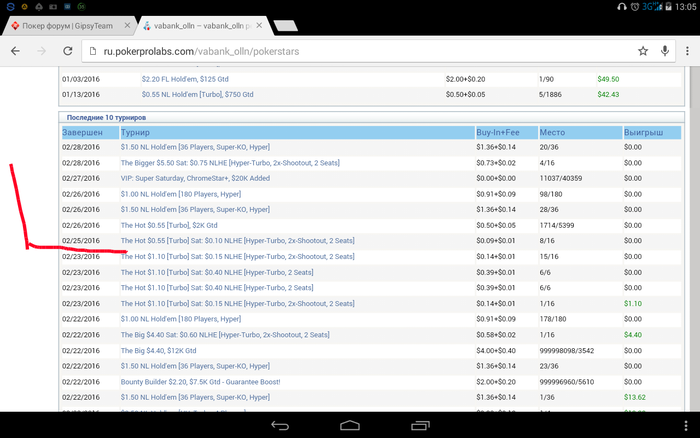Select place 1714/5399 cell
The image size is (700, 438).
tap(557, 225)
